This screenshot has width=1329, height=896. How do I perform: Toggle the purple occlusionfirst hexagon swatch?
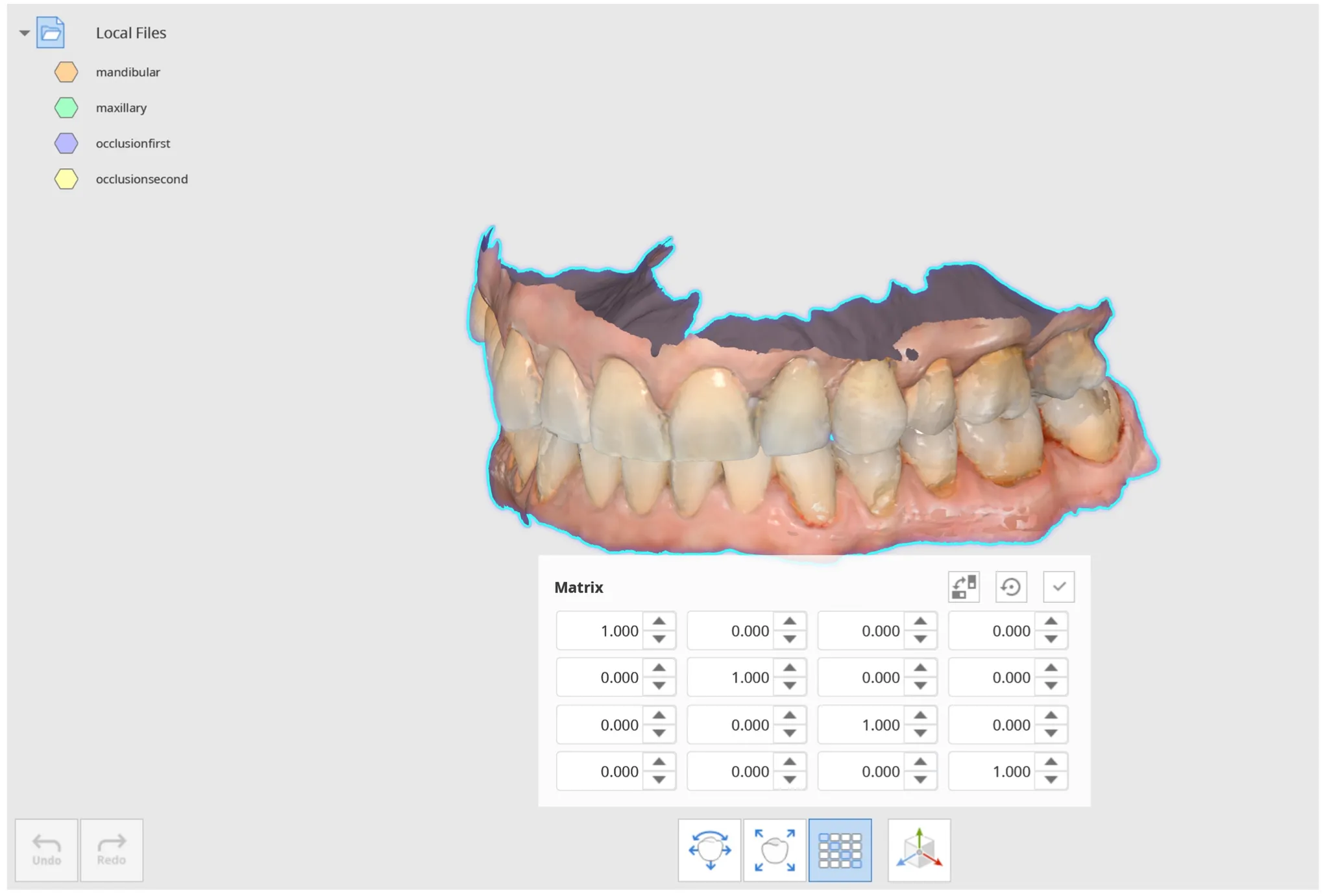(x=66, y=143)
